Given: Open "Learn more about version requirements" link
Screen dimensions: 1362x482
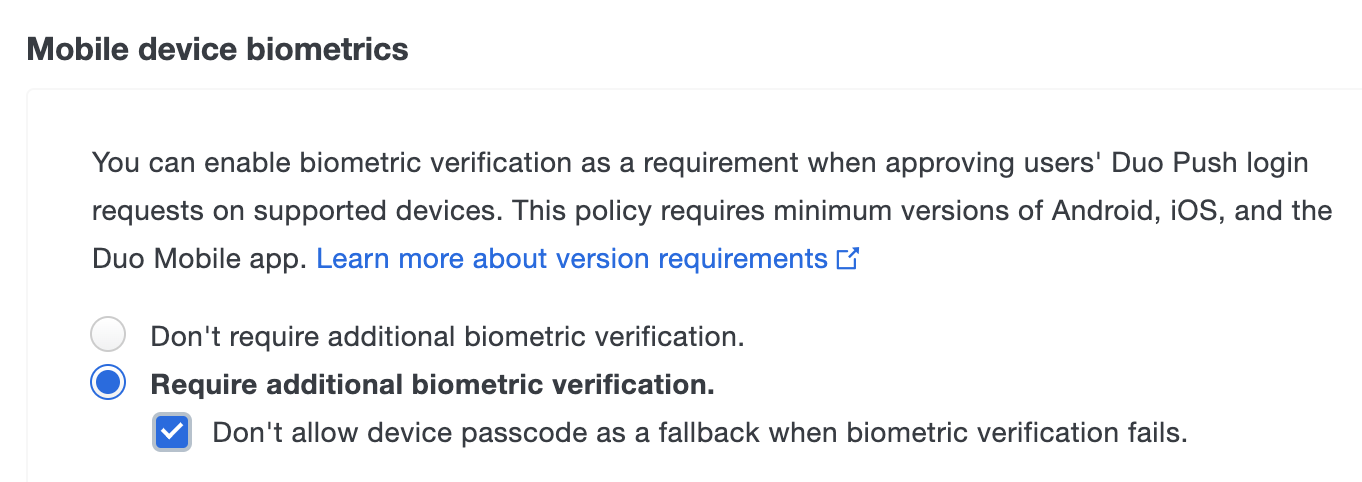Looking at the screenshot, I should (572, 260).
